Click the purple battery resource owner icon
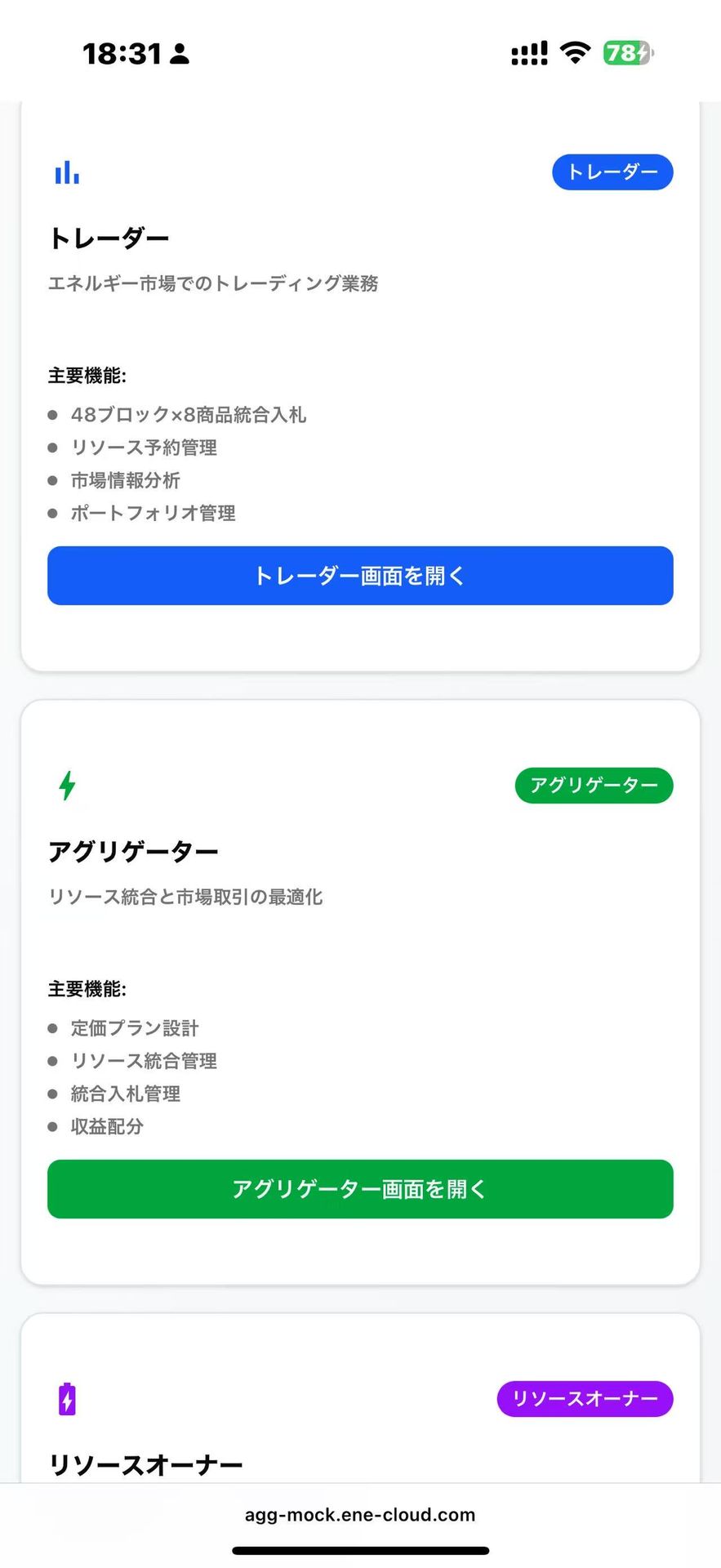This screenshot has width=721, height=1568. point(67,1399)
